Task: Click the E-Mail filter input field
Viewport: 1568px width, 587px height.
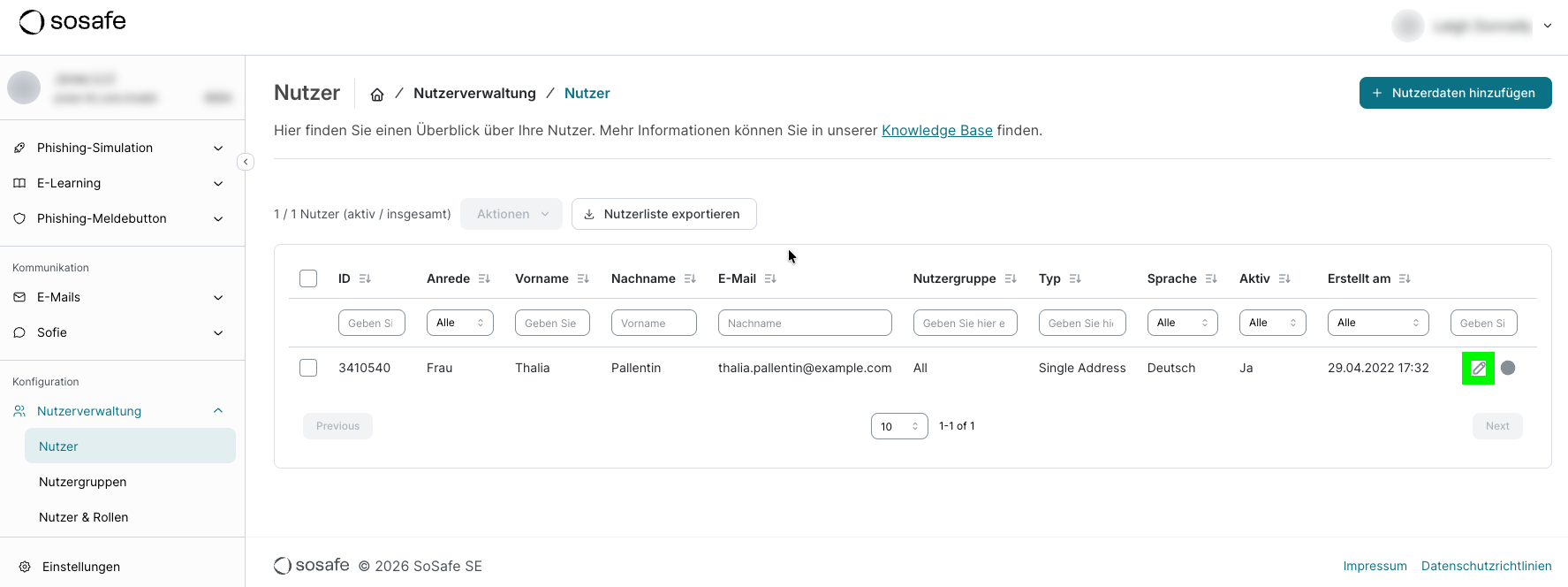Action: pyautogui.click(x=804, y=323)
